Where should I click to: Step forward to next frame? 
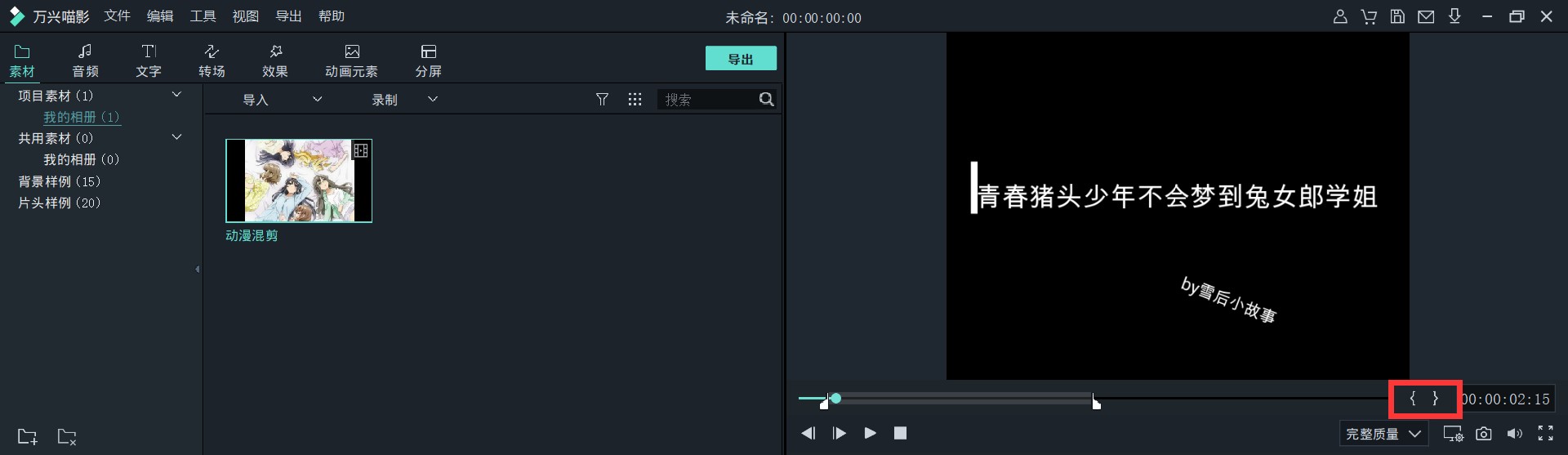point(840,433)
